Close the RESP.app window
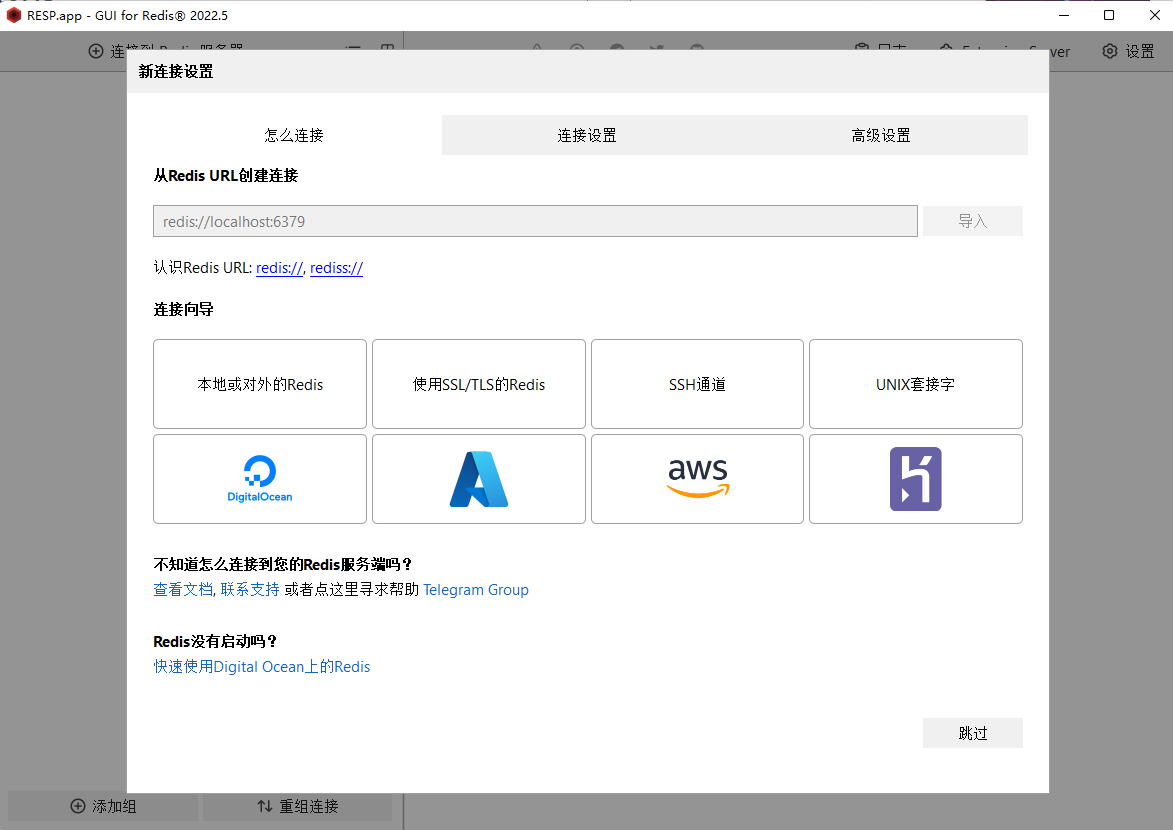1173x830 pixels. pos(1154,15)
